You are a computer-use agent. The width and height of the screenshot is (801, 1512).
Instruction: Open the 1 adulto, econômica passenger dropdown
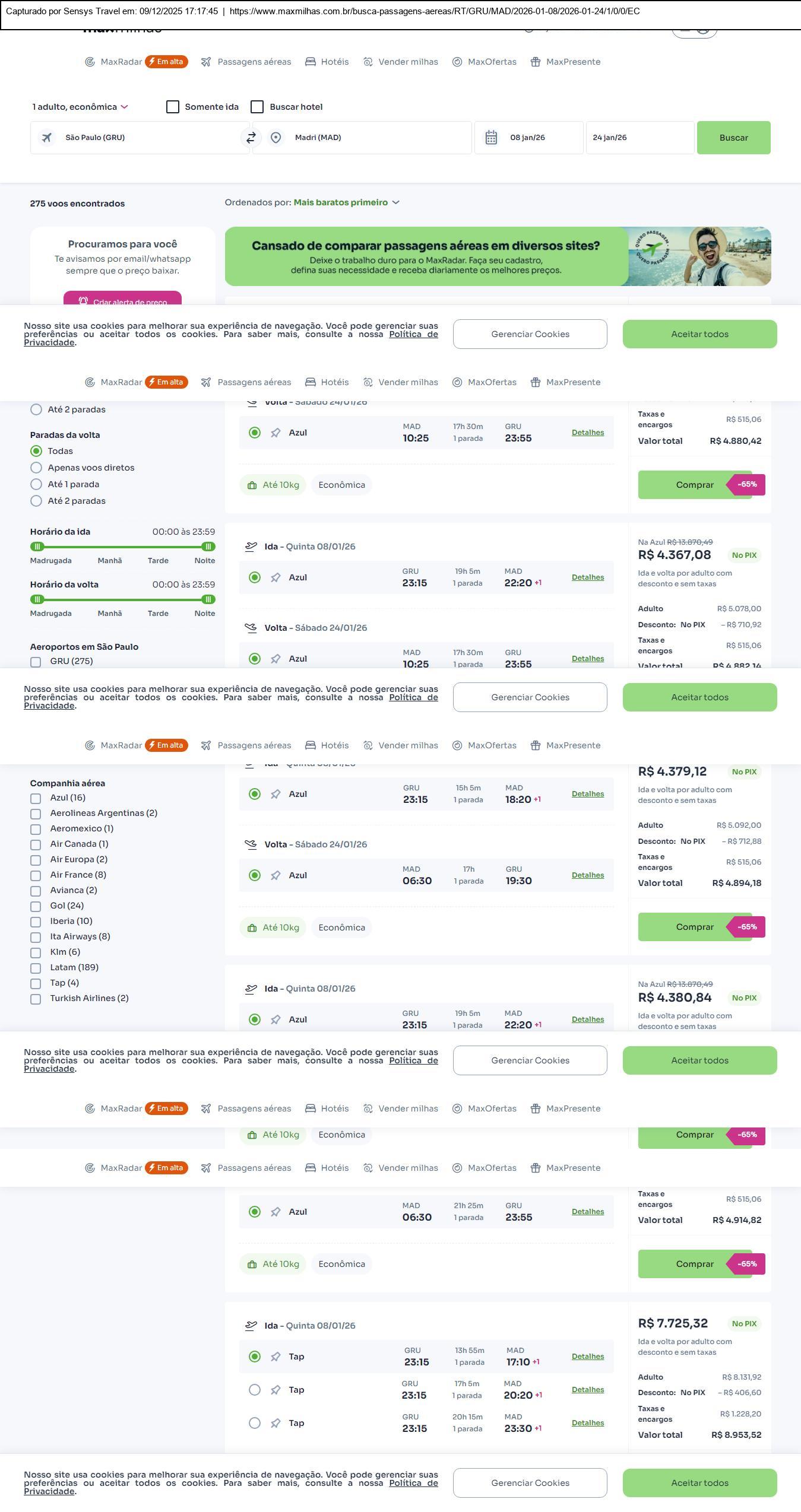[x=80, y=107]
